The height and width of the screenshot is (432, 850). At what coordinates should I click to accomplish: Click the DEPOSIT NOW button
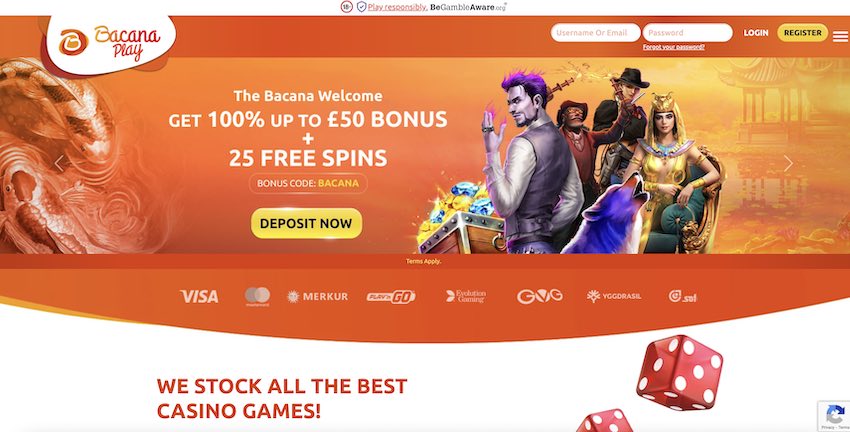pos(306,223)
